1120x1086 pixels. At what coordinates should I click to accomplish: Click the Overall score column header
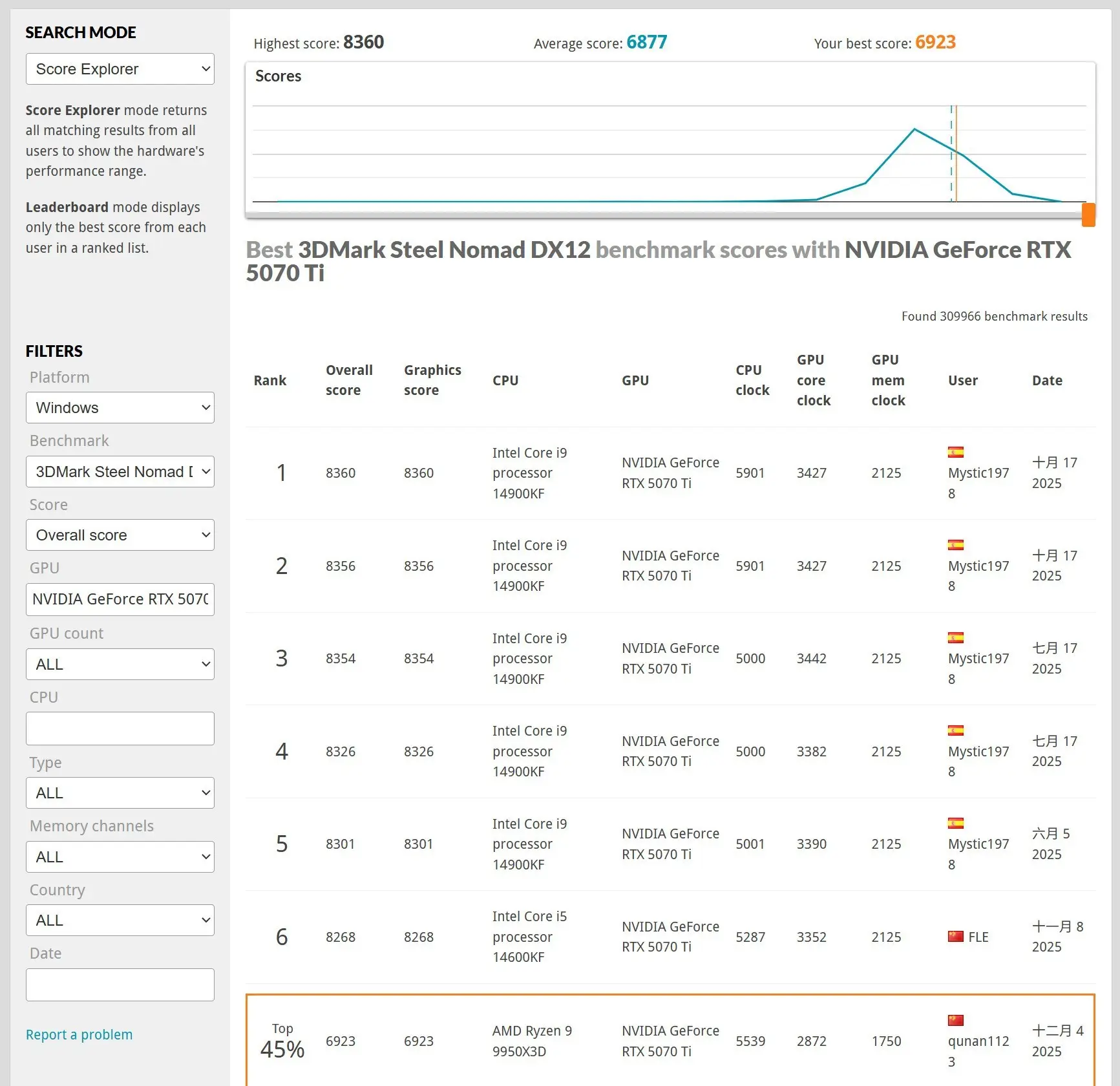349,380
